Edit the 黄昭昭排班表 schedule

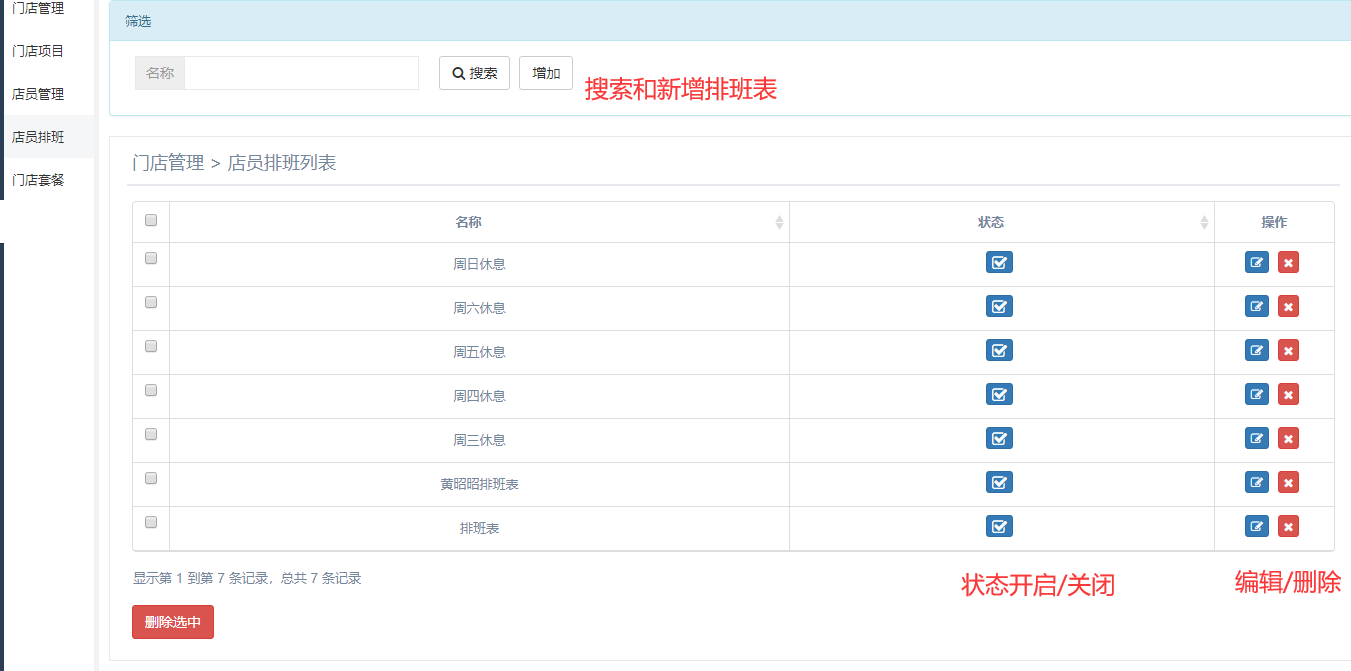[1257, 482]
